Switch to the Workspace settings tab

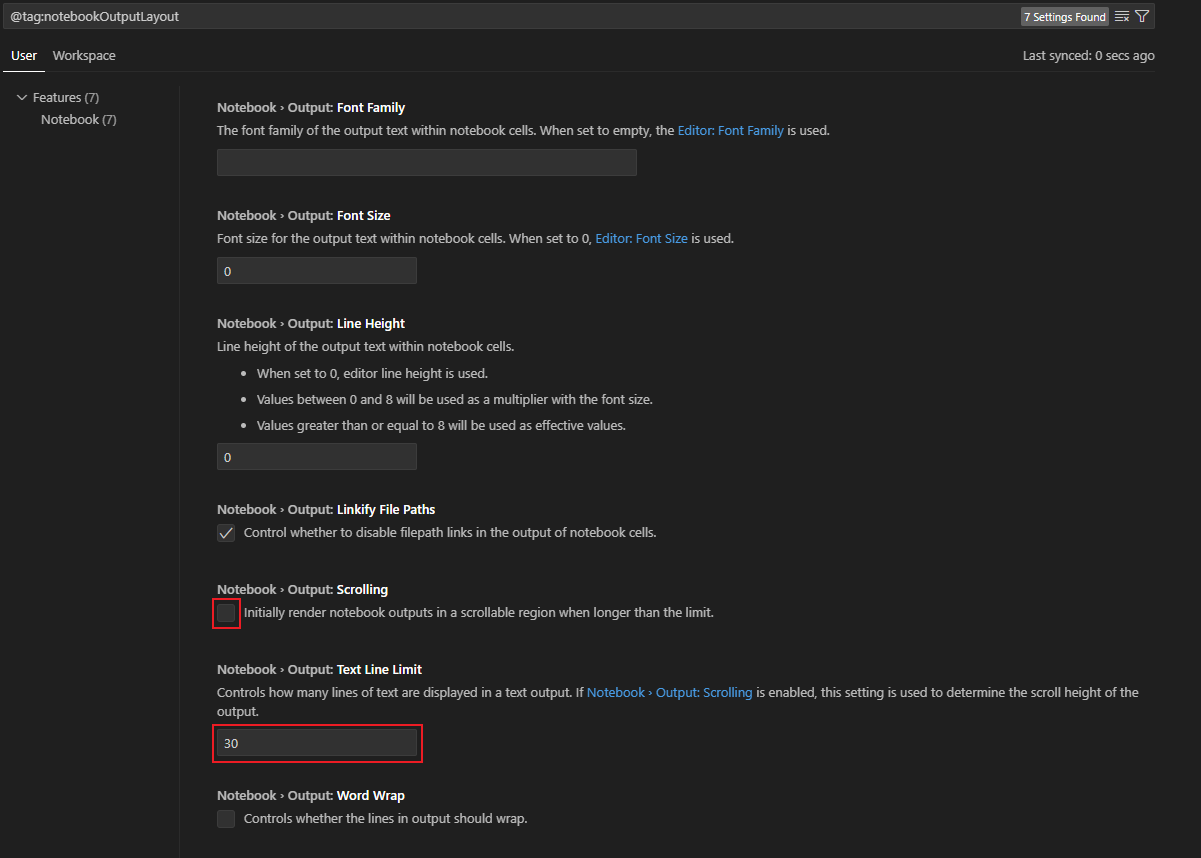point(83,55)
